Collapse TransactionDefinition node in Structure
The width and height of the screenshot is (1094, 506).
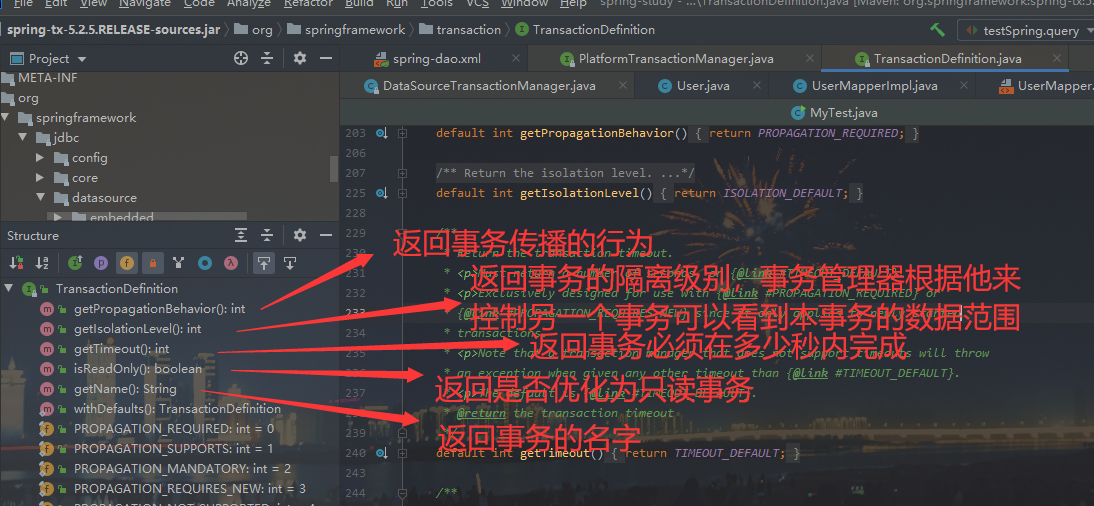point(8,288)
